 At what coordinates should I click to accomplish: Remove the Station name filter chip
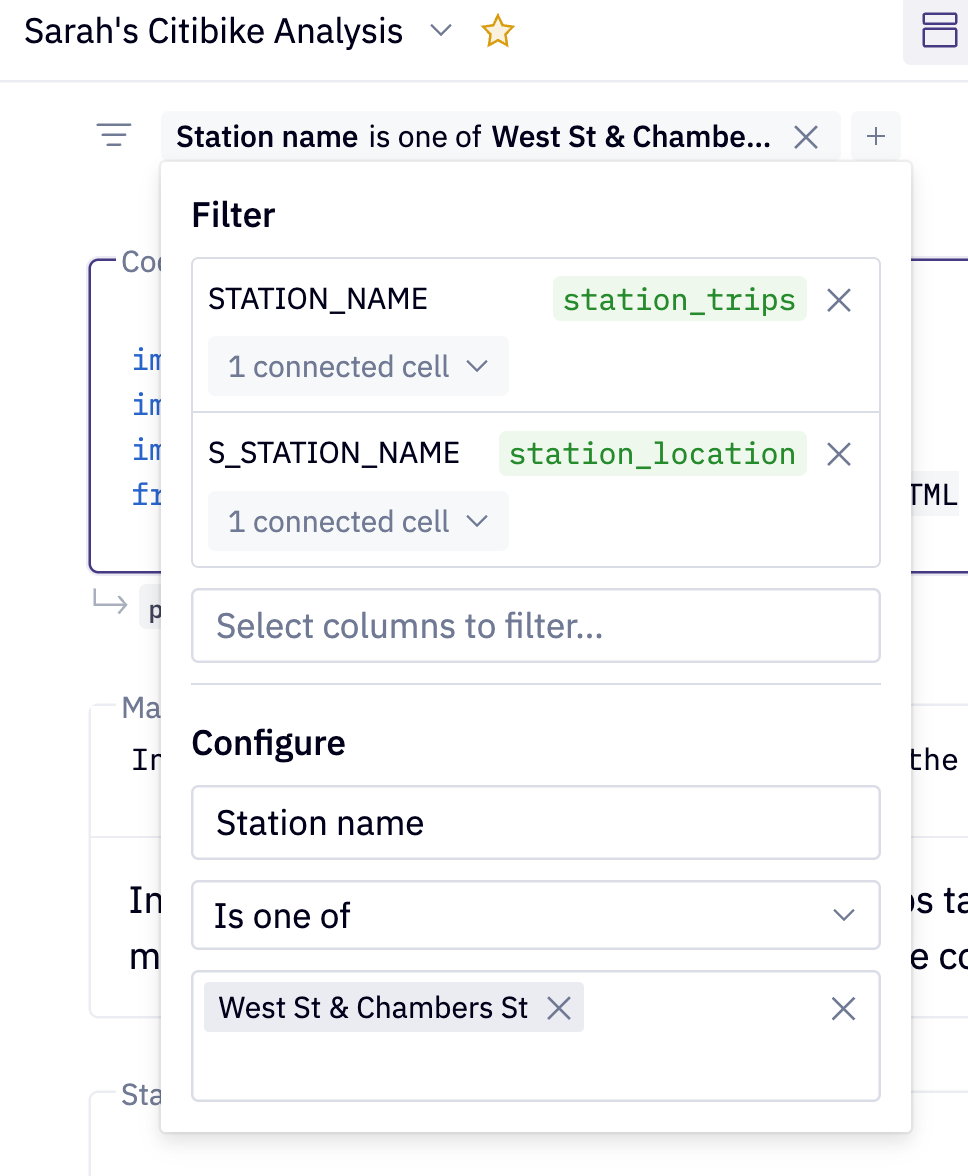(806, 137)
